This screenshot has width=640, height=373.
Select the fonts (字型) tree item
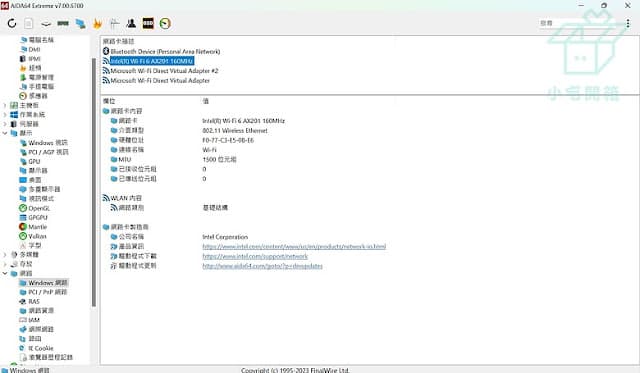[31, 246]
